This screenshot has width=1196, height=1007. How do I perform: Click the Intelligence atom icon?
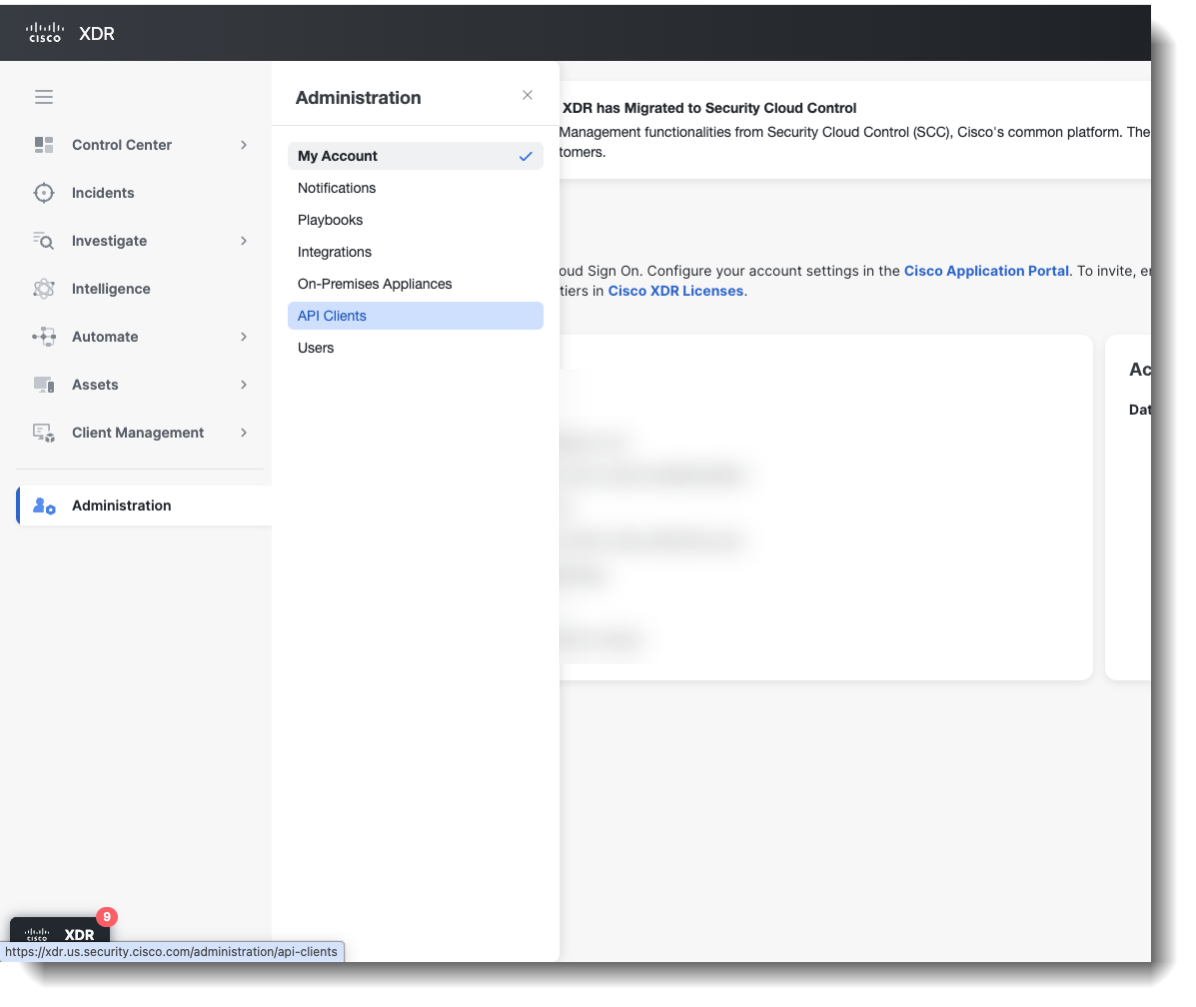click(x=44, y=289)
